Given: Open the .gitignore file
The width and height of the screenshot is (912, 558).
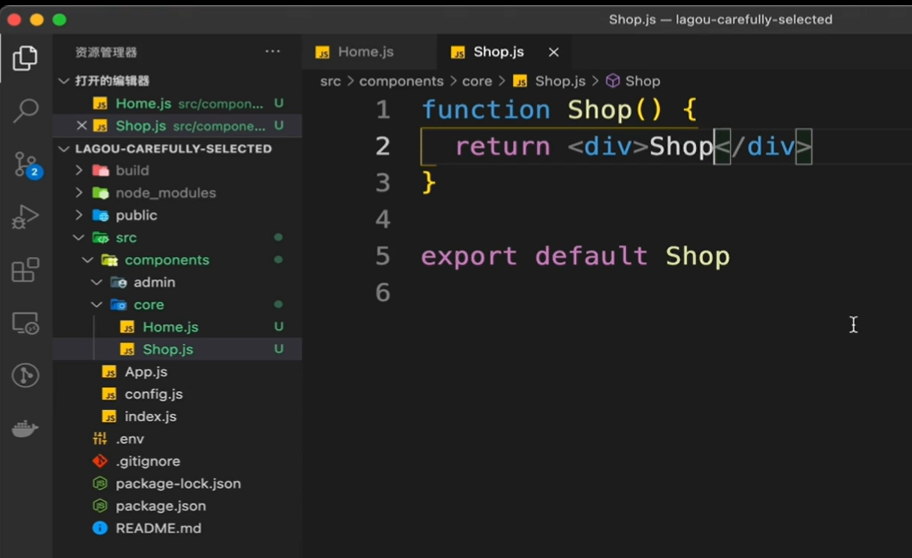Looking at the screenshot, I should pyautogui.click(x=177, y=461).
